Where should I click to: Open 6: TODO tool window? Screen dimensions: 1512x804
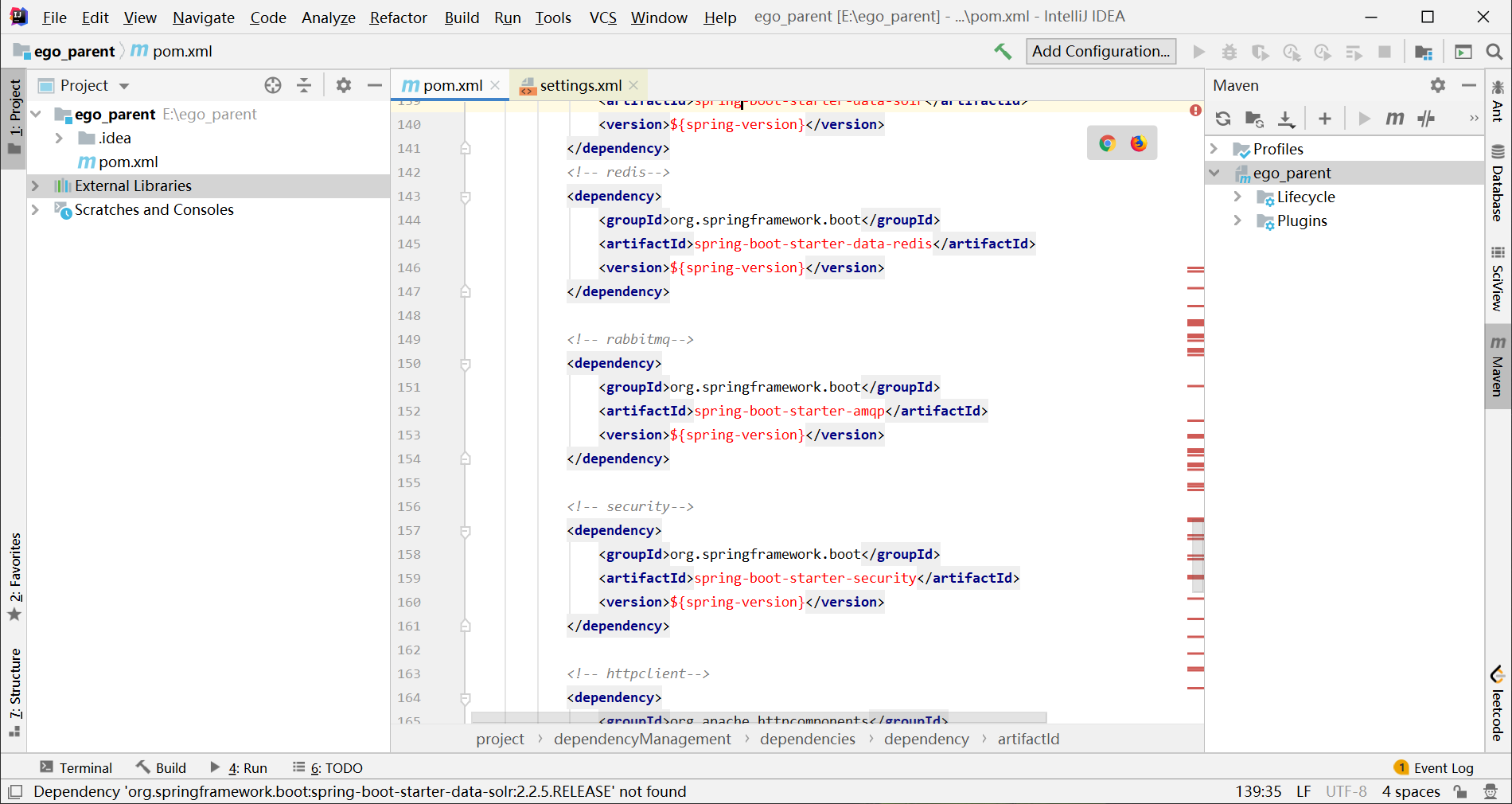(327, 767)
